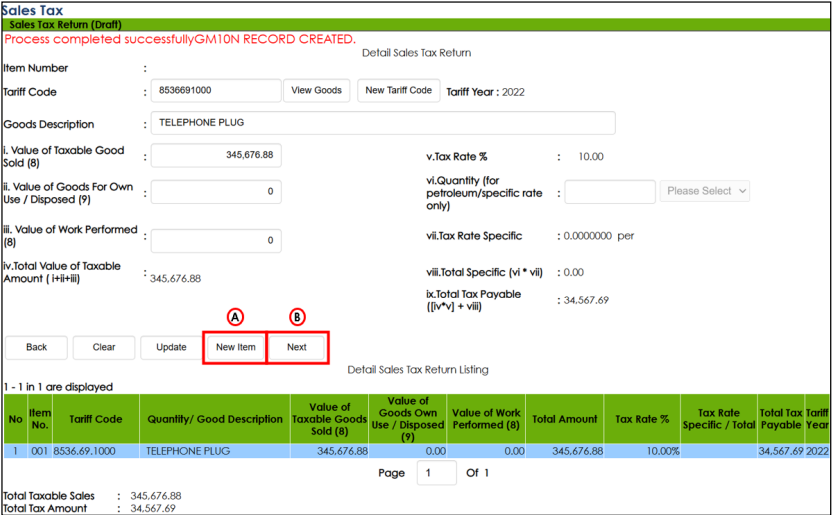Click the Page number input box
The height and width of the screenshot is (515, 834).
click(436, 473)
